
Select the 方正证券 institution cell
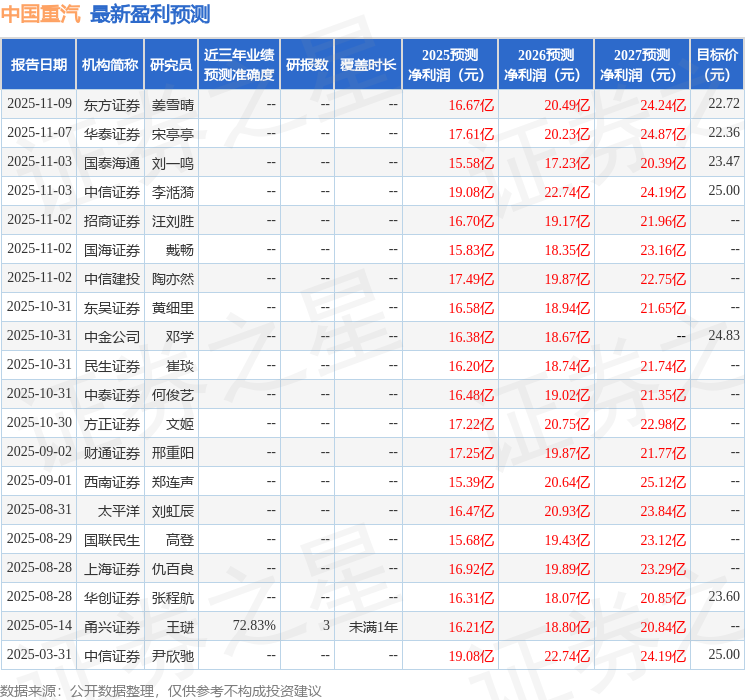click(112, 424)
